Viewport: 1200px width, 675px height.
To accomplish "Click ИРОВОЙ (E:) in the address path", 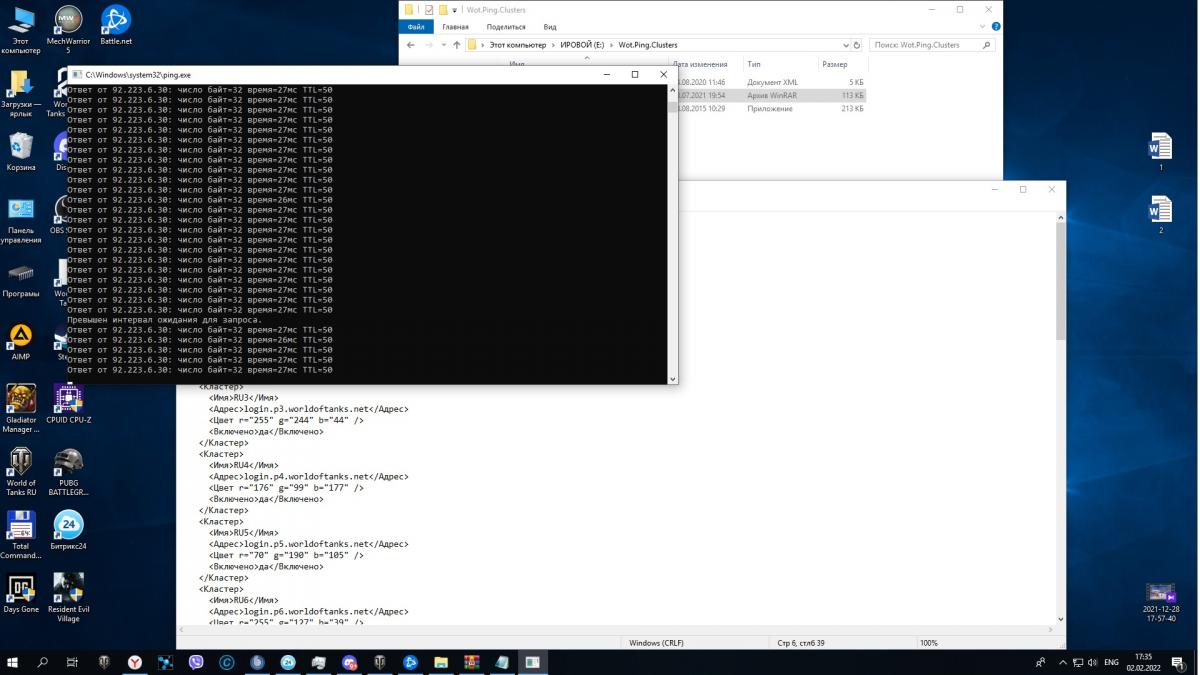I will click(583, 45).
